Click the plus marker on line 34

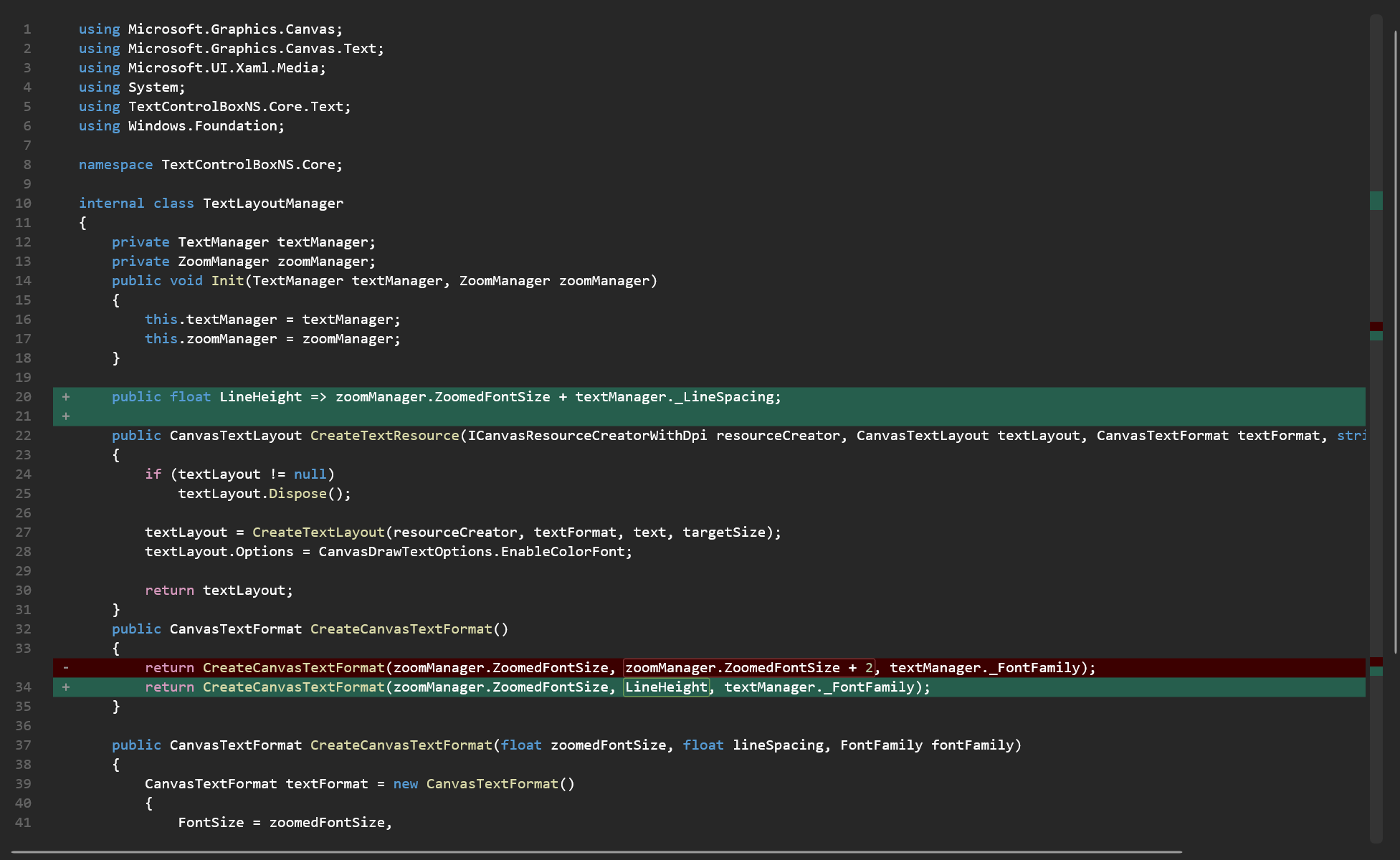[66, 687]
